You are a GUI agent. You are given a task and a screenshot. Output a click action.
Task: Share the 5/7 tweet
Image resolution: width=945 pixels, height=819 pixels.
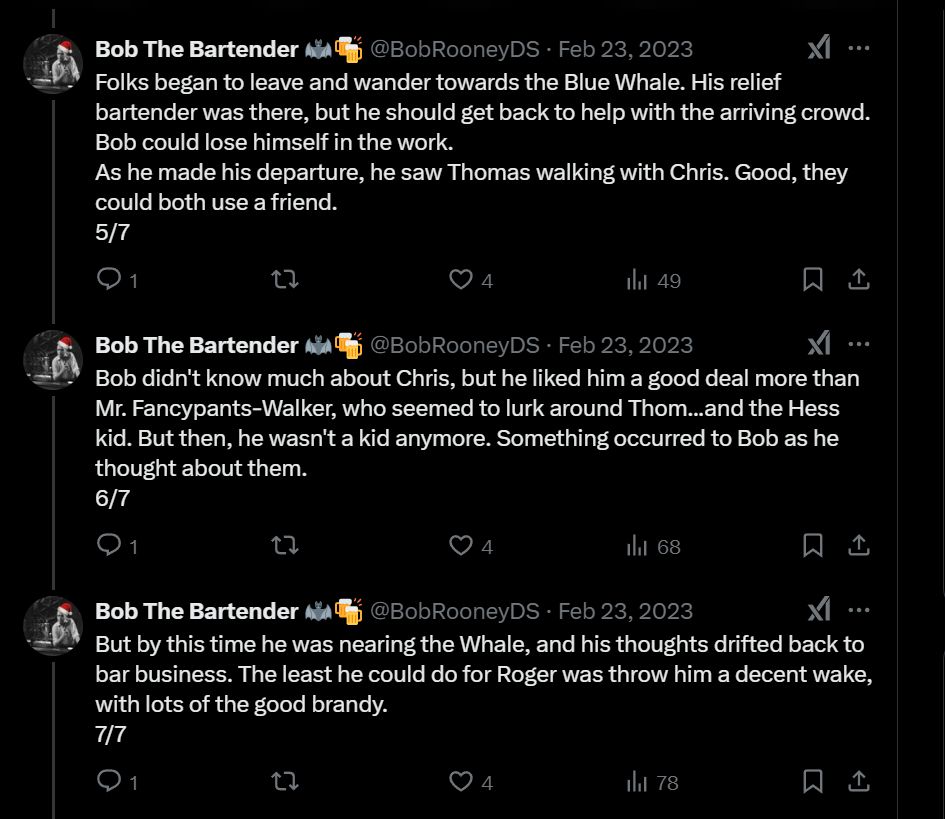click(858, 280)
